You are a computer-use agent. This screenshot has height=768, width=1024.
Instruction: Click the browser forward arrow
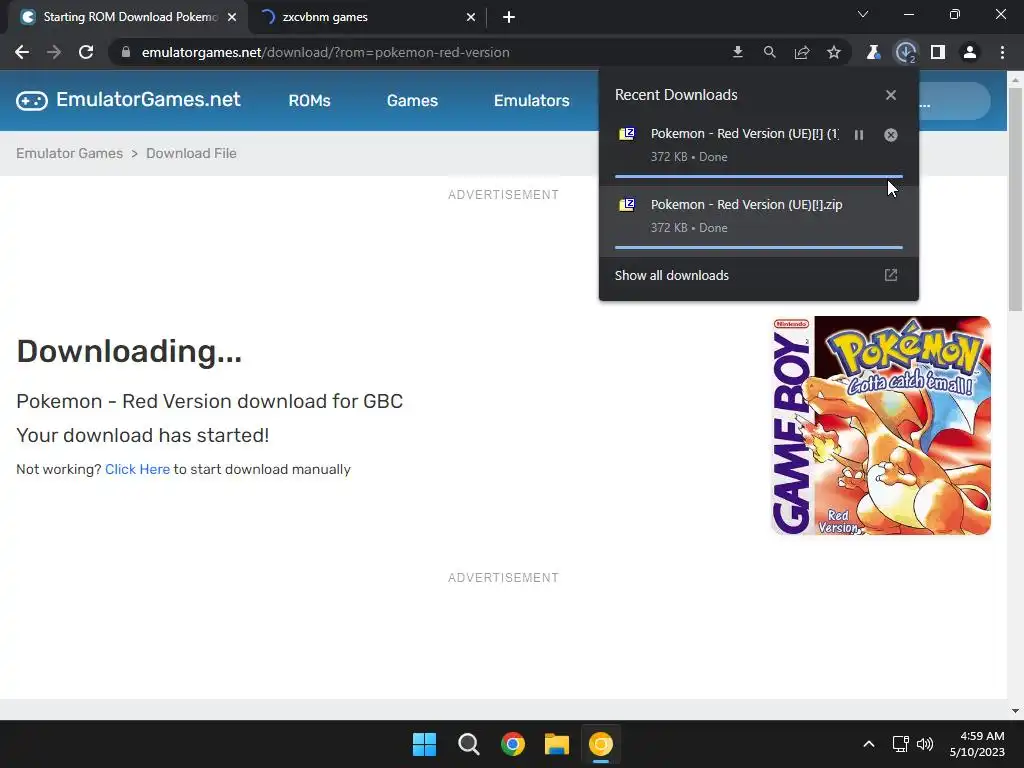coord(54,52)
